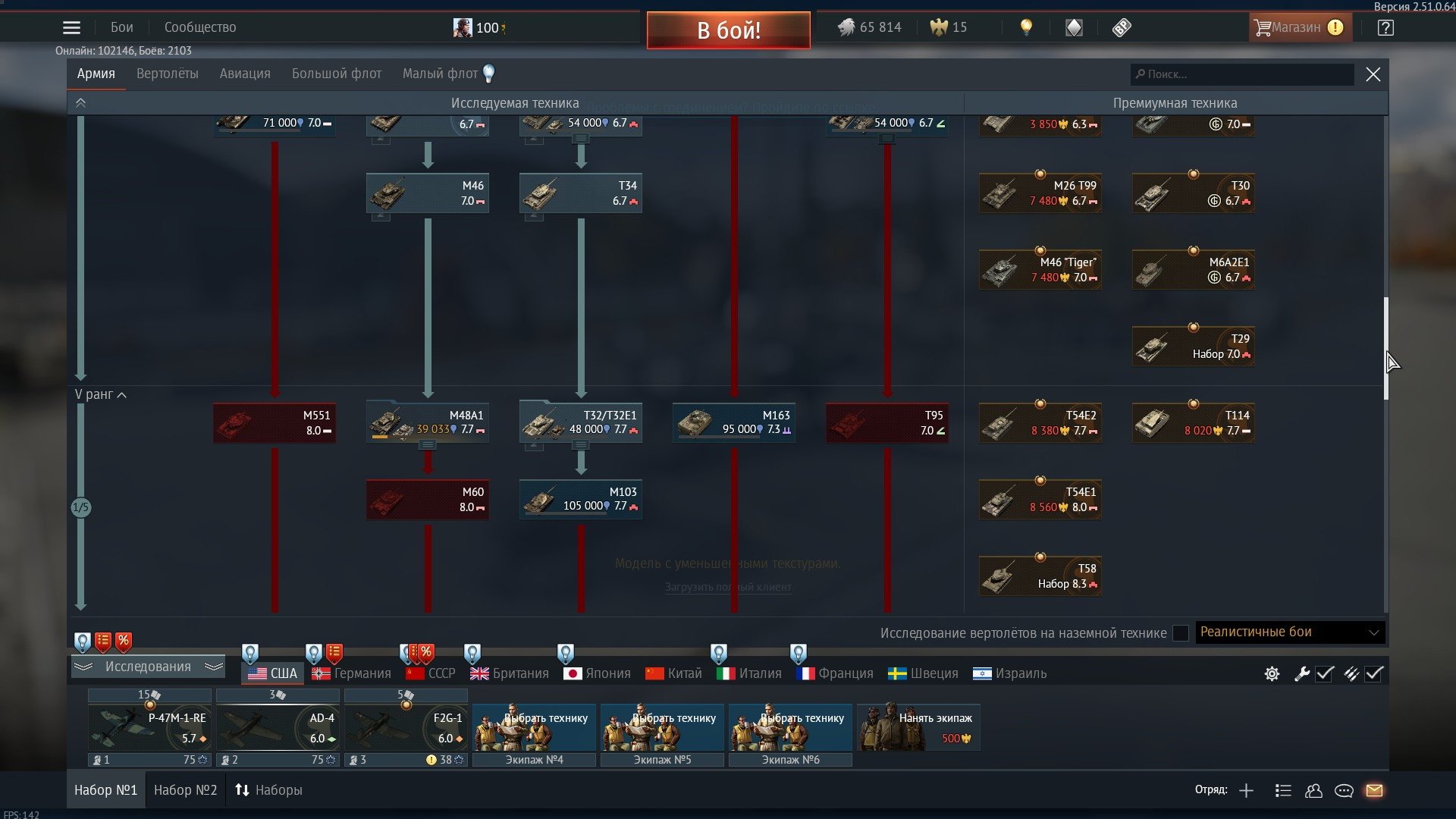Viewport: 1456px width, 819px height.
Task: Toggle auto-repair checkbox next to wrench
Action: pos(1325,673)
